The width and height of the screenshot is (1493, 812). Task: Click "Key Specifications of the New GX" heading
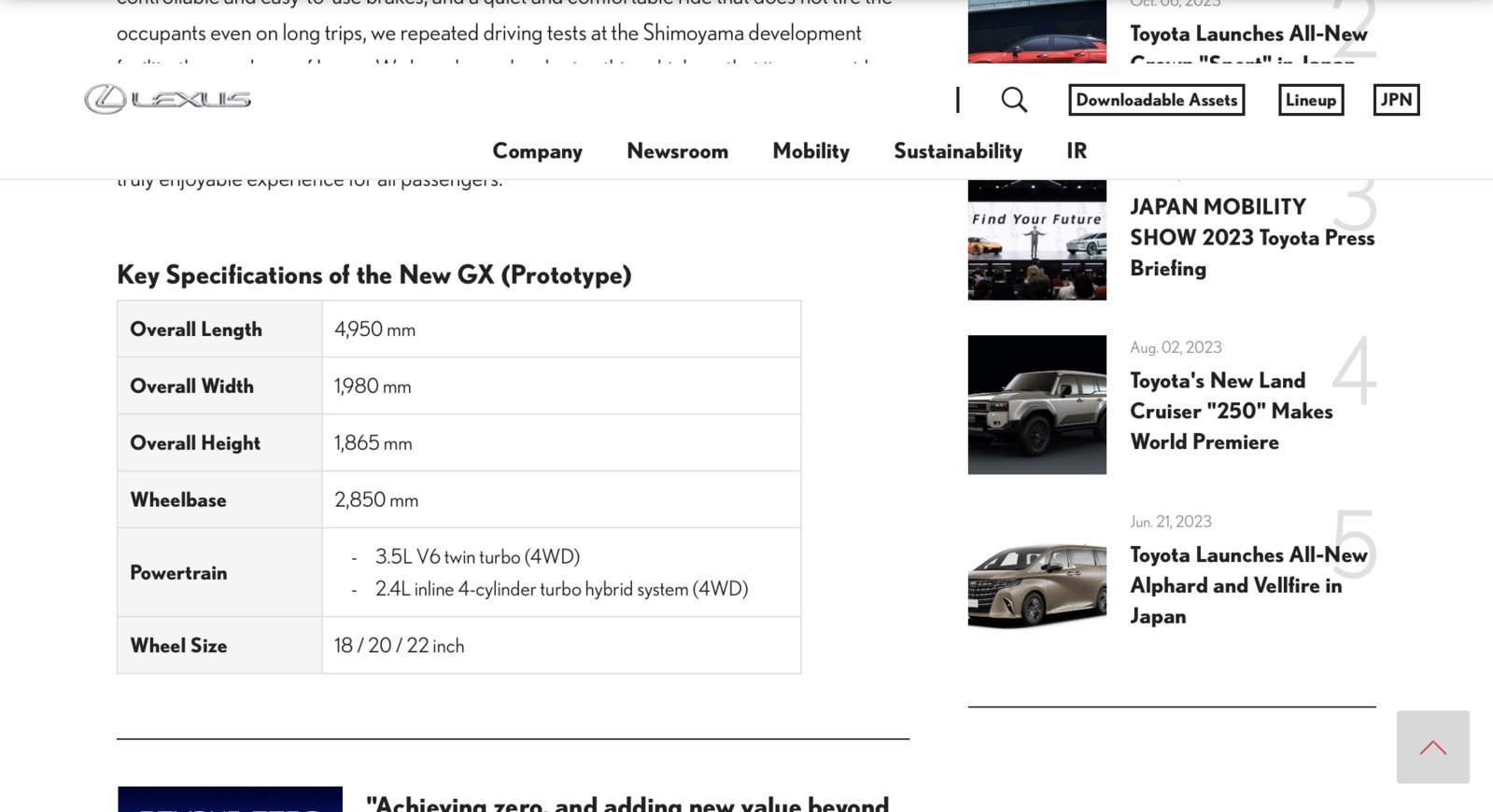373,274
